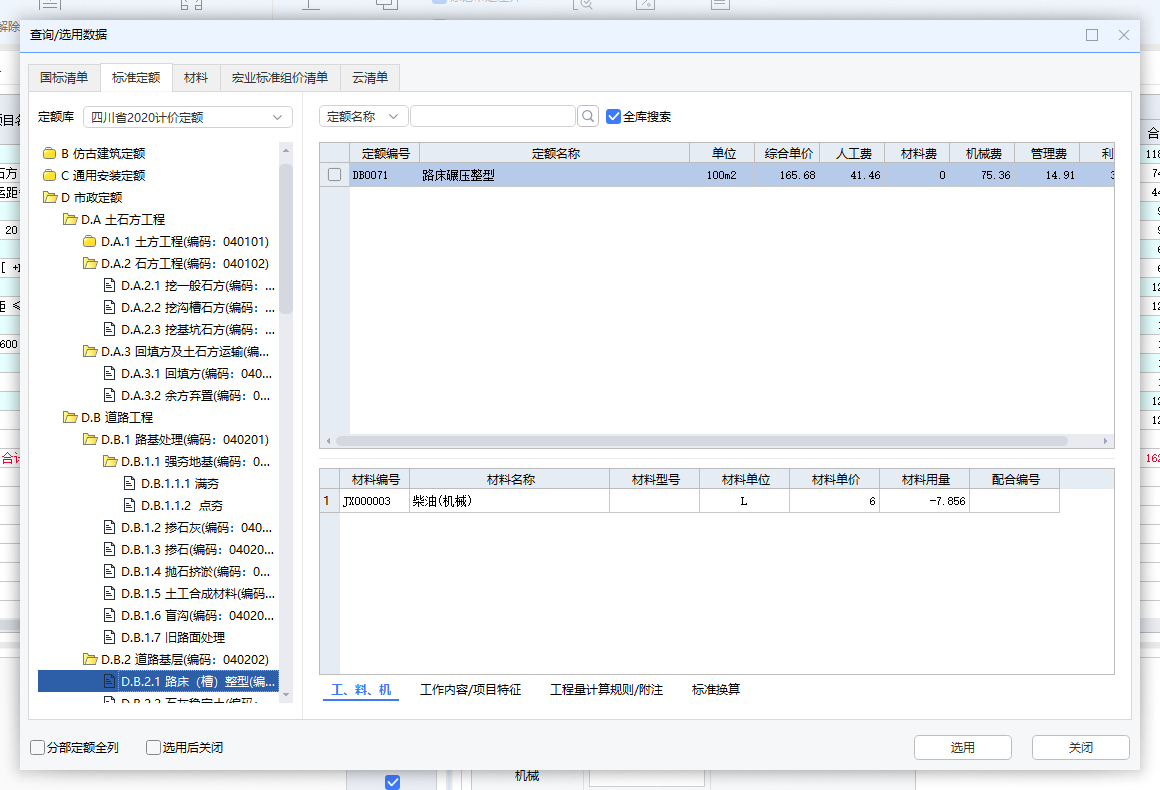Image resolution: width=1160 pixels, height=790 pixels.
Task: Select the highlighted D.B.2.1 路床(槽)整型 node
Action: click(x=158, y=681)
